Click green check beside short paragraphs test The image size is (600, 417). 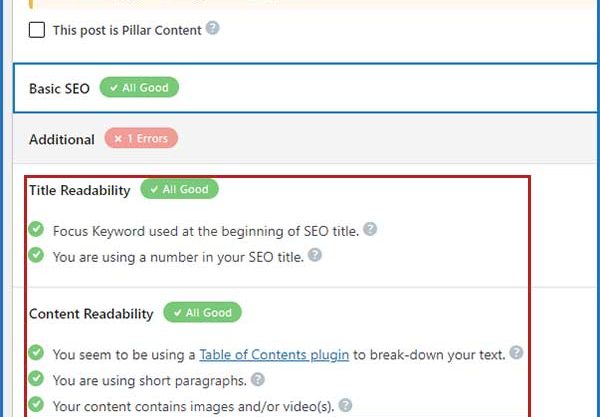[36, 378]
